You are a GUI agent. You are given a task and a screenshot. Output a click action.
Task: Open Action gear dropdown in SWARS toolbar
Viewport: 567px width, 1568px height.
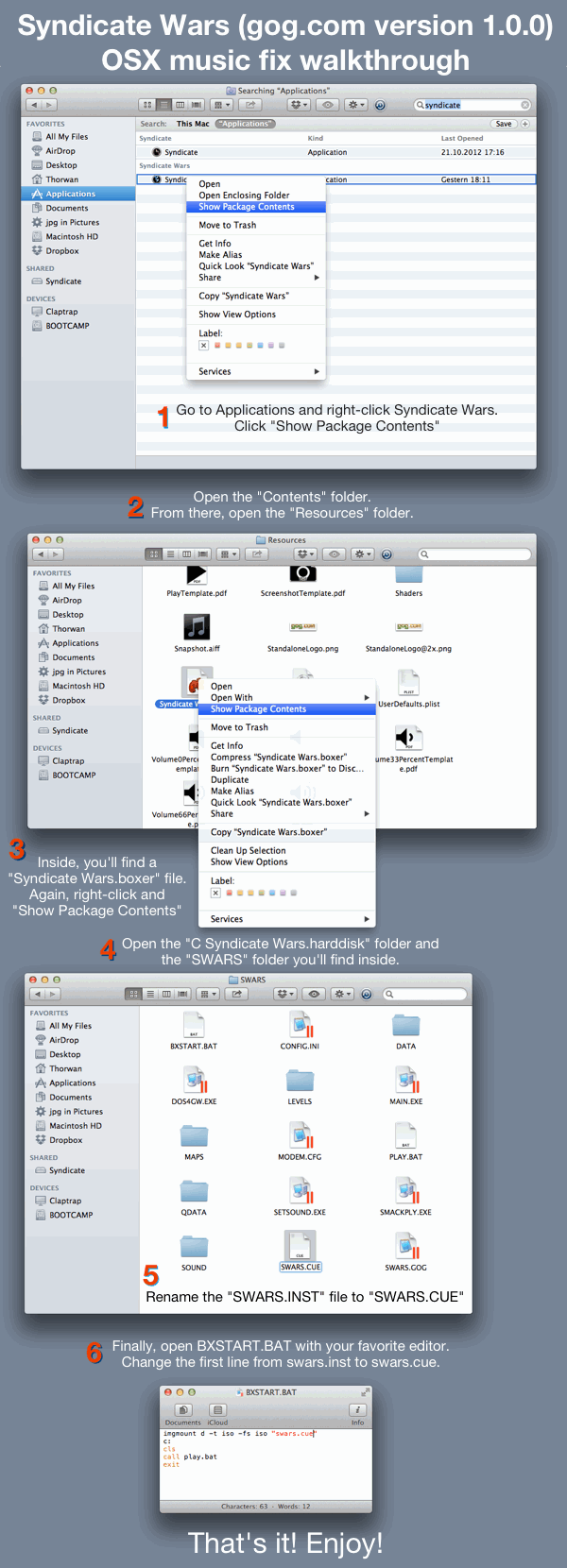tap(342, 994)
